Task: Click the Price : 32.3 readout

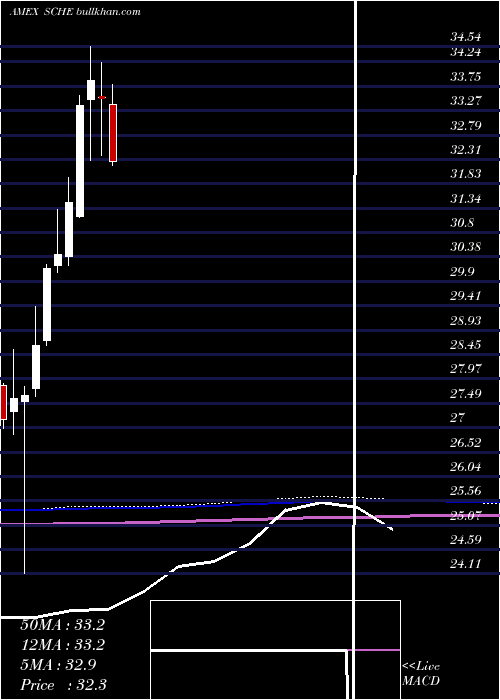Action: tap(63, 685)
